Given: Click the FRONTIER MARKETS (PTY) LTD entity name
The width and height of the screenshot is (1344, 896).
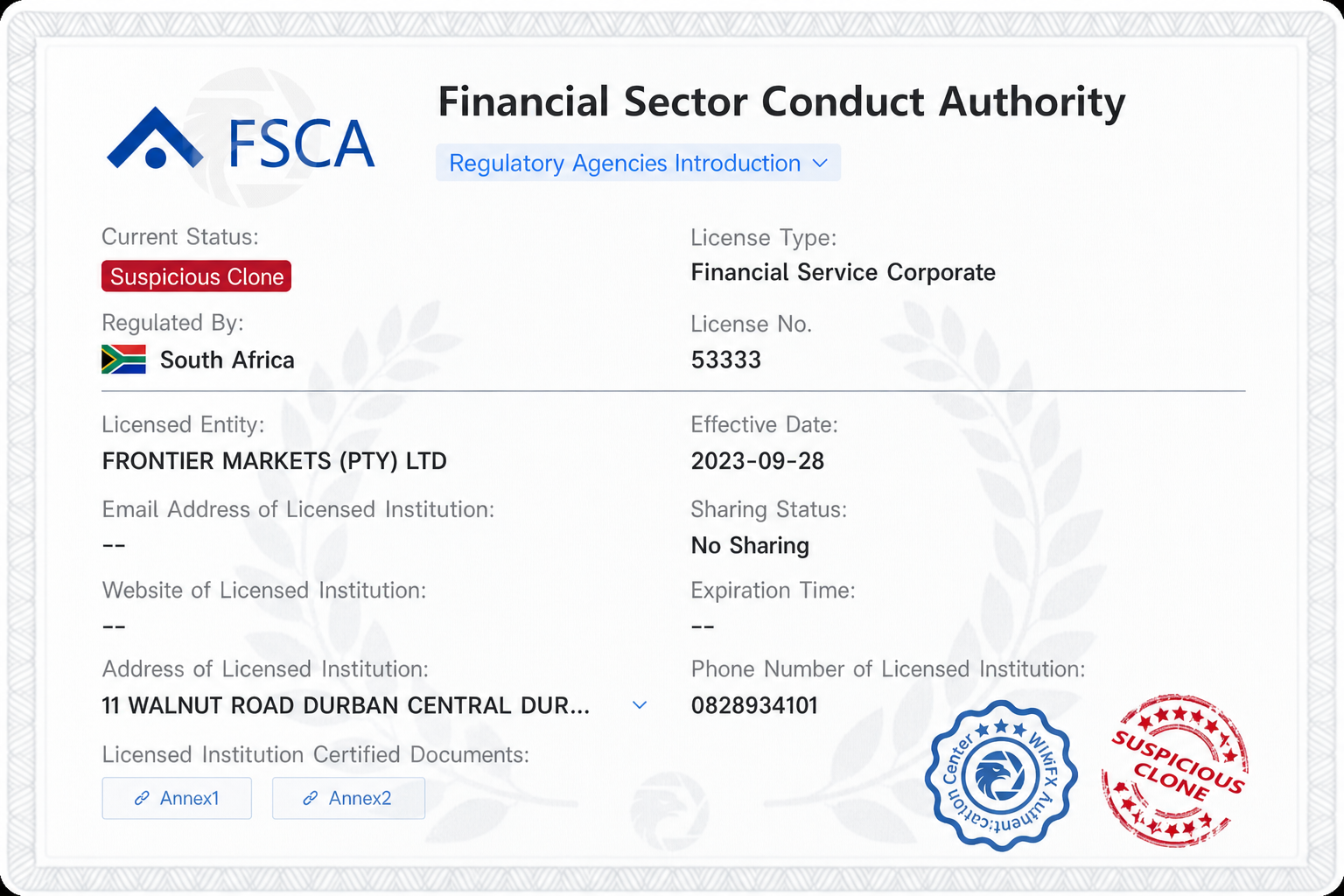Looking at the screenshot, I should (x=275, y=461).
